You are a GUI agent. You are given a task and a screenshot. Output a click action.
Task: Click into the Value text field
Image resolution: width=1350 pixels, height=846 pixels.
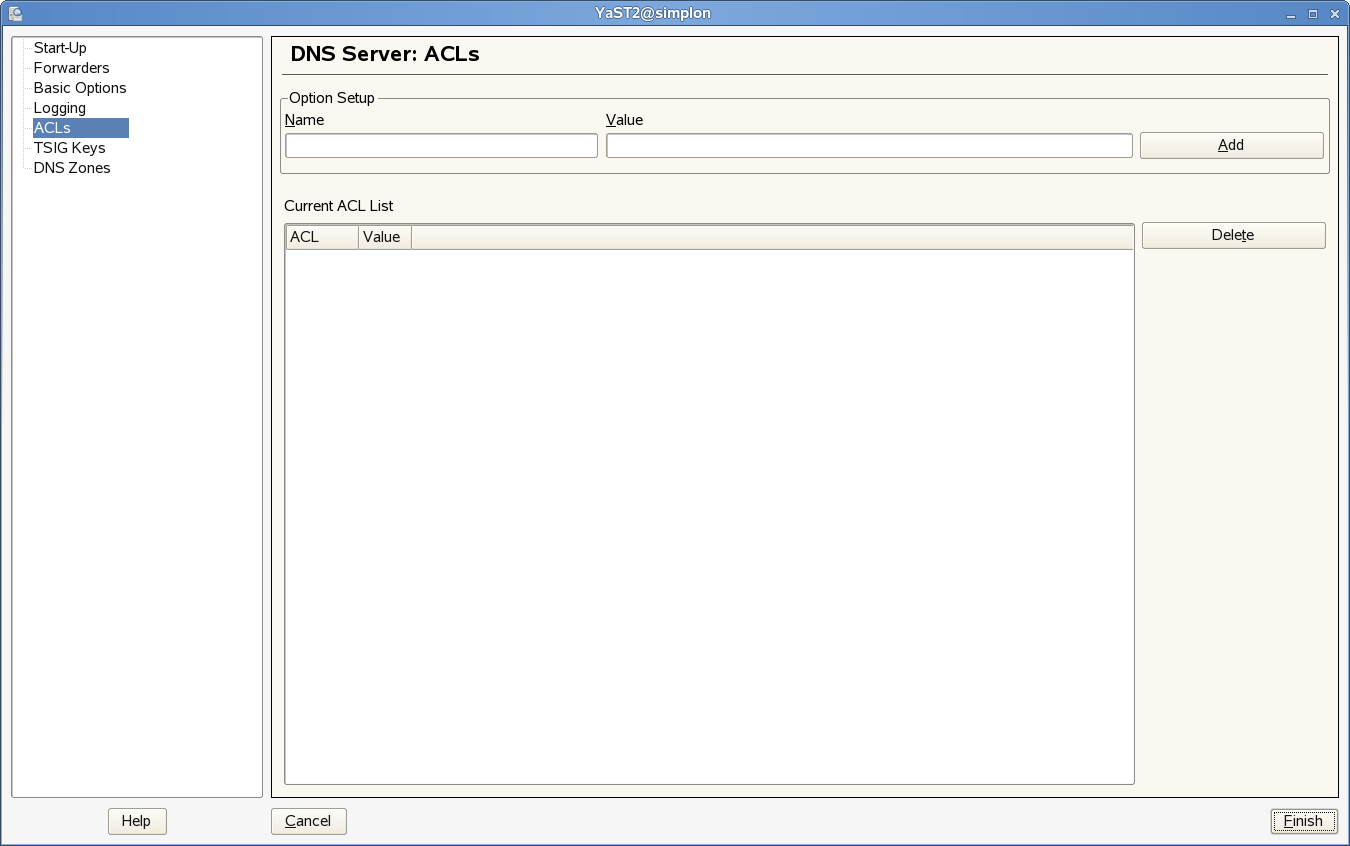click(868, 146)
